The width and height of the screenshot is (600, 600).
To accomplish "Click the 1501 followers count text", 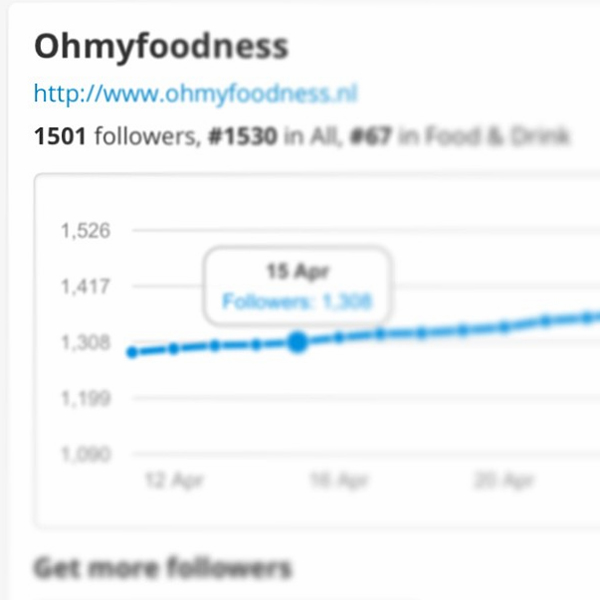I will 115,137.
